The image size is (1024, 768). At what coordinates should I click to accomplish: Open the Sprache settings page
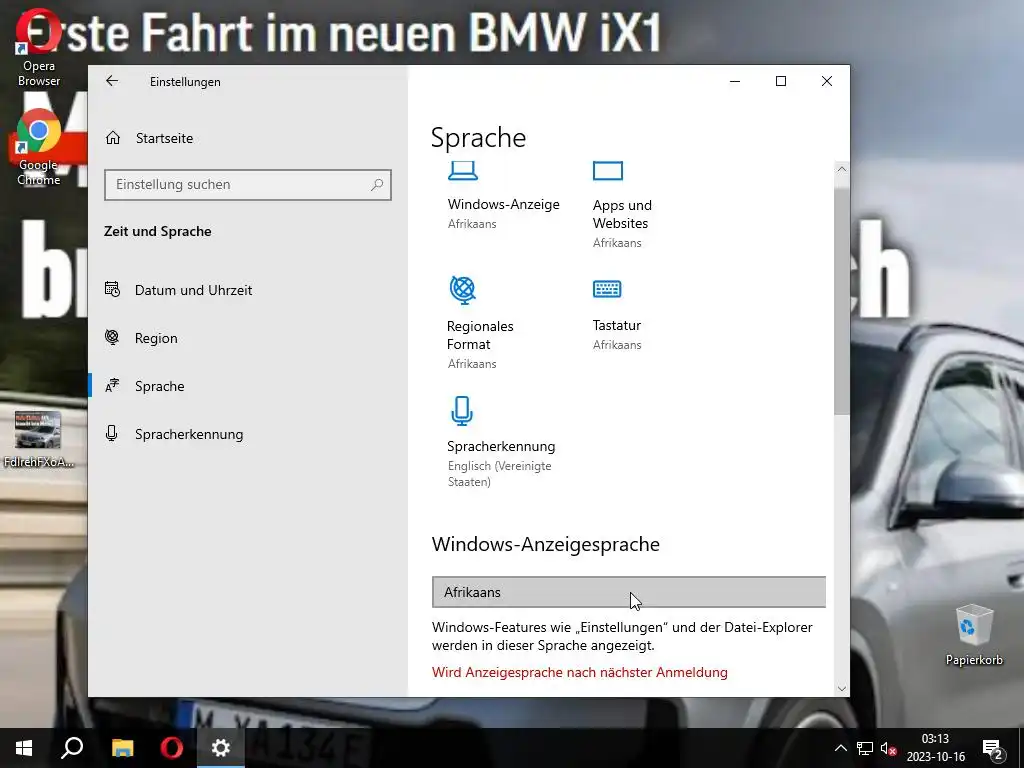click(x=159, y=386)
